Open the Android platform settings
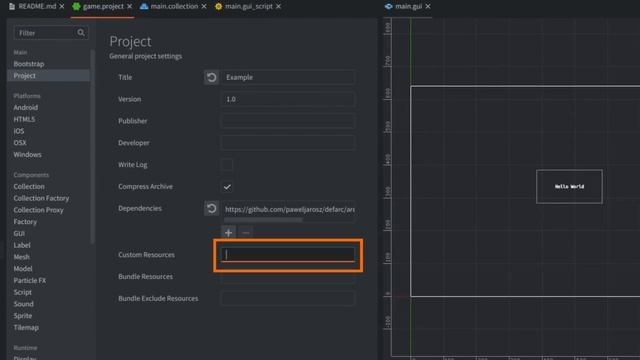The image size is (640, 360). 25,107
